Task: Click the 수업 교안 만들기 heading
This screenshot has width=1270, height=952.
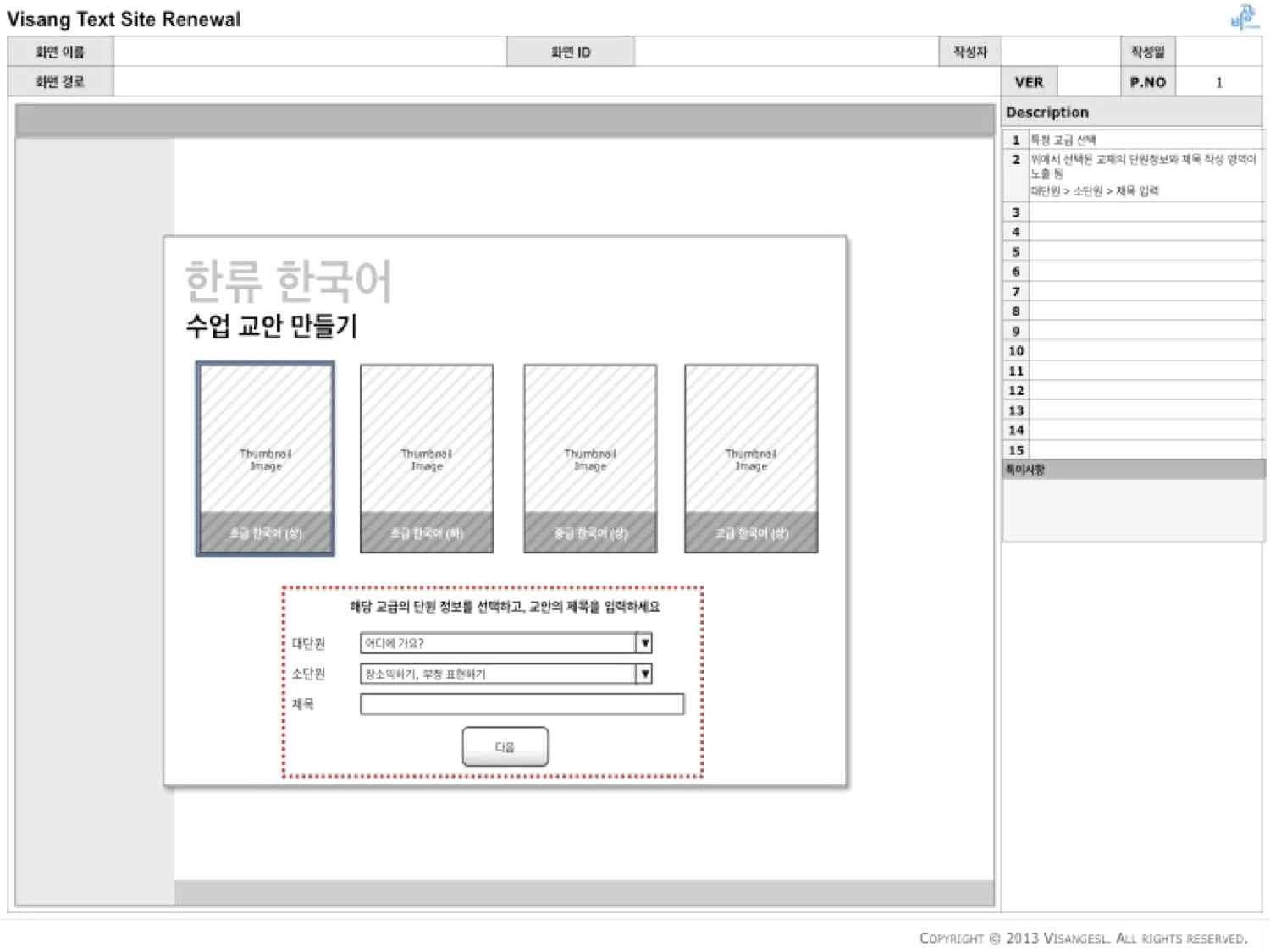Action: tap(272, 326)
